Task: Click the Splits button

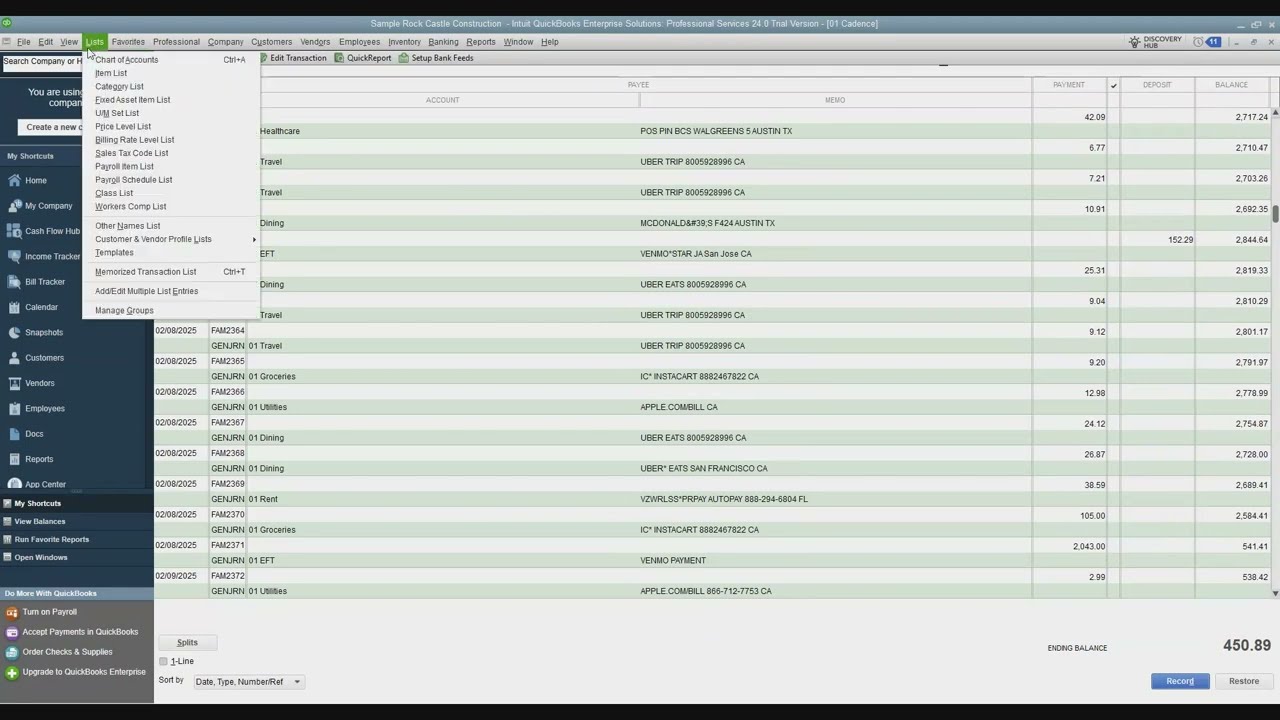Action: pyautogui.click(x=187, y=642)
